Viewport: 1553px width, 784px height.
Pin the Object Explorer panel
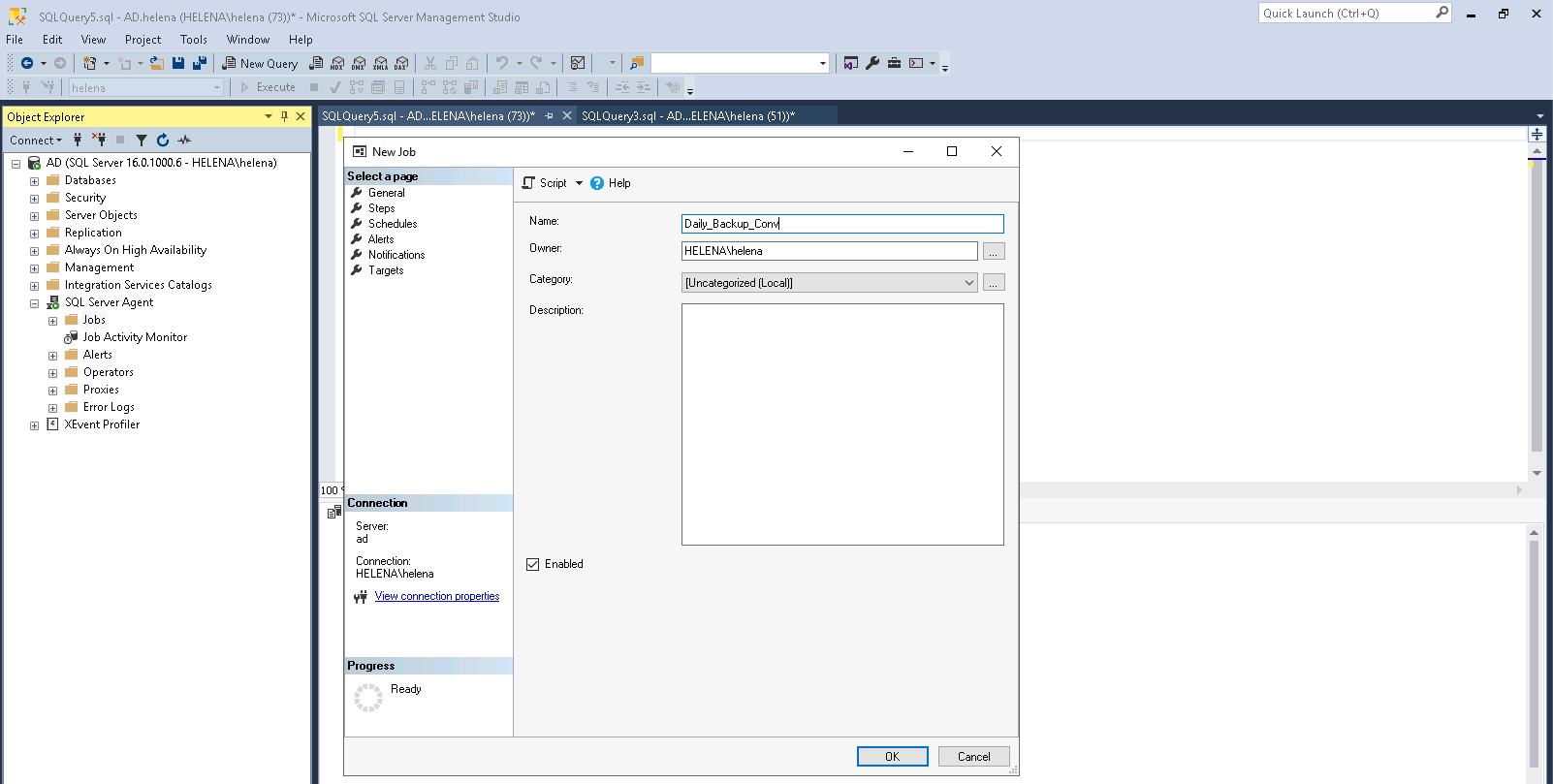[x=284, y=116]
